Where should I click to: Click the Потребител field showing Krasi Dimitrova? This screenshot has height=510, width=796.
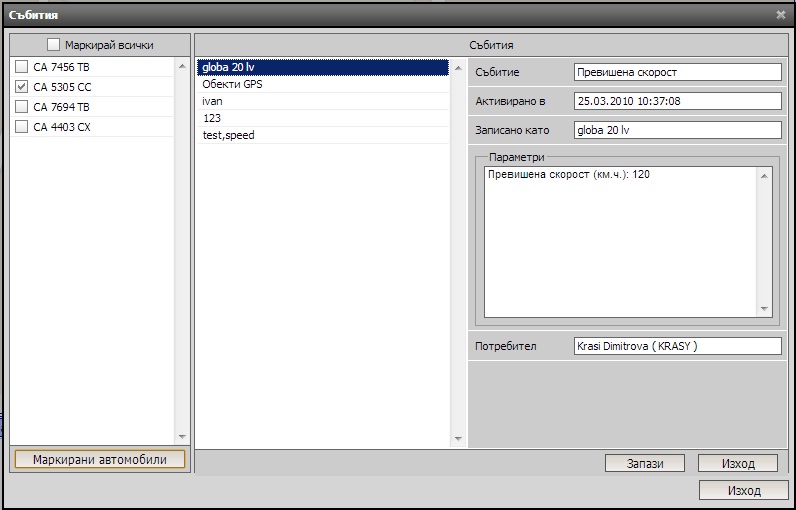pos(678,346)
